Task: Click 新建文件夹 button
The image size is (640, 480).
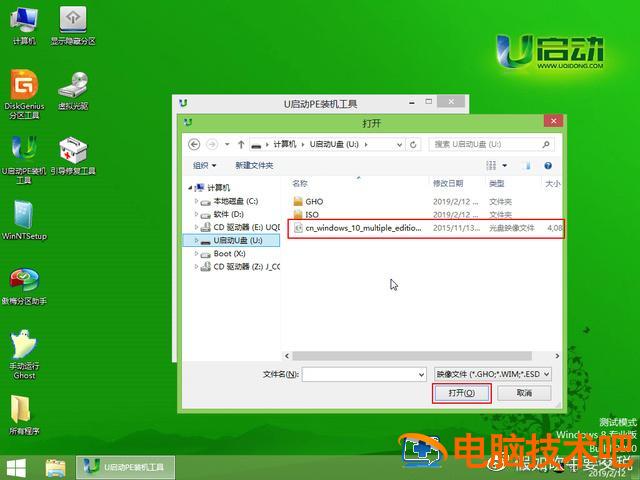Action: [254, 165]
